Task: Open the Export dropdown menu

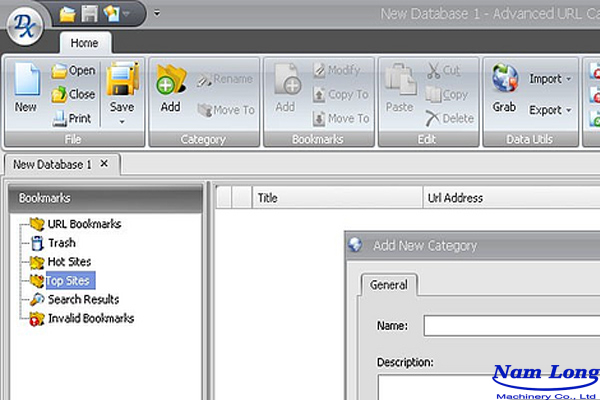Action: tap(550, 110)
